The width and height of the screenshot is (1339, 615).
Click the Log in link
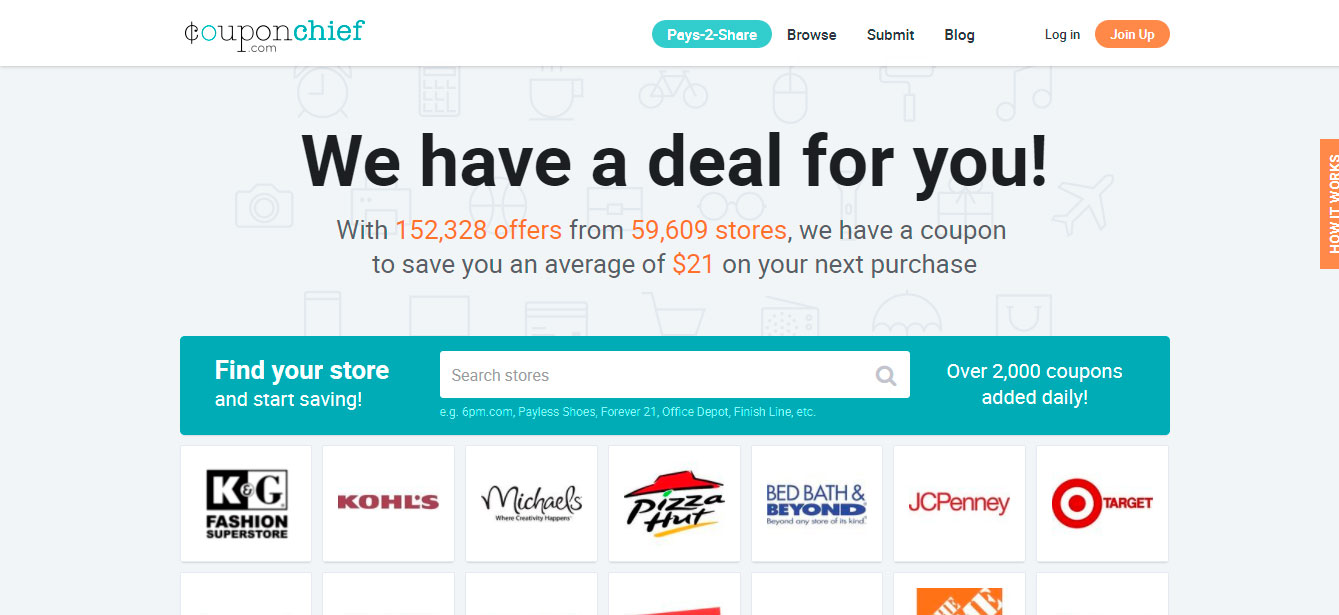tap(1062, 35)
